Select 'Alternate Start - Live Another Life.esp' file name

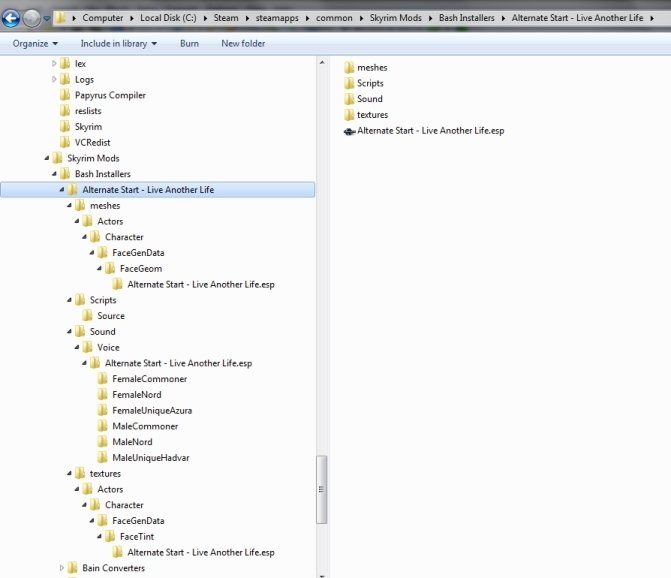431,131
